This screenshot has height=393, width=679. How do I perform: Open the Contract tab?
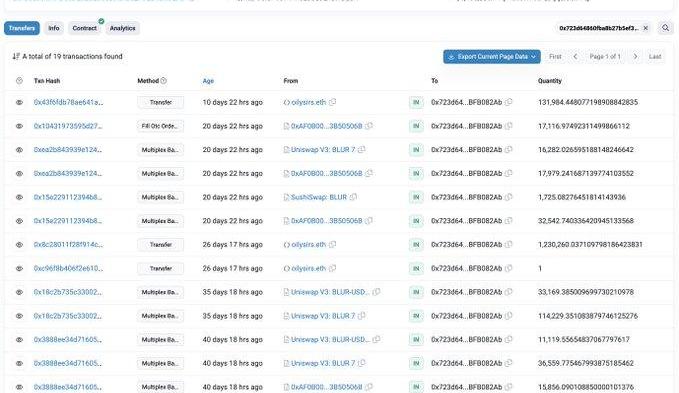(x=84, y=28)
